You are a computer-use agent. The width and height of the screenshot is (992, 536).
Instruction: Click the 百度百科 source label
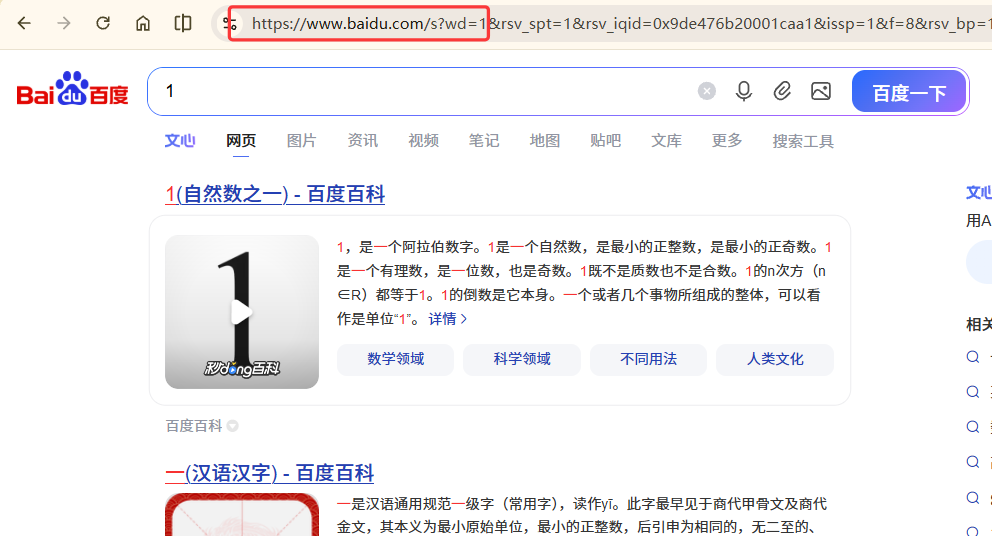(x=194, y=426)
